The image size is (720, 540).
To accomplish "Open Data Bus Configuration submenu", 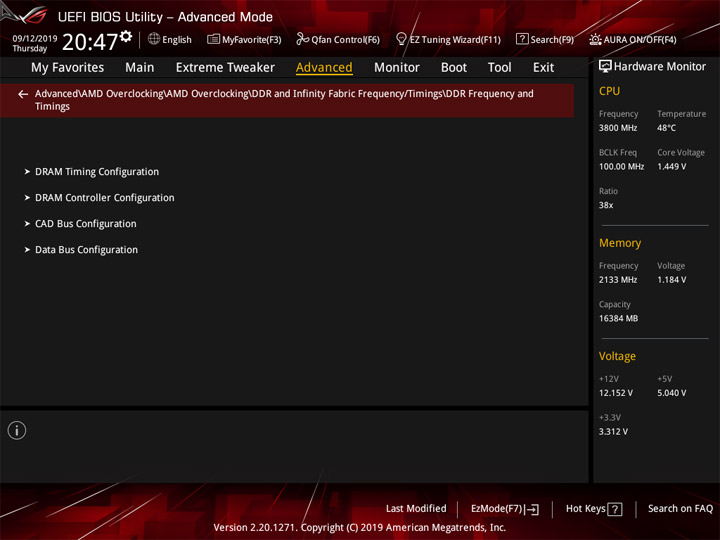I will tap(86, 250).
